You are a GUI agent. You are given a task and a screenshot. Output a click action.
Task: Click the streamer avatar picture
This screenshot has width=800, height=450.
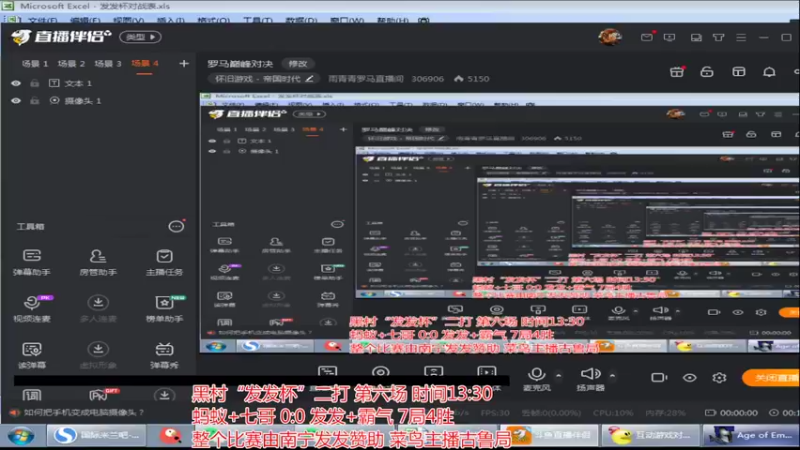pyautogui.click(x=610, y=37)
